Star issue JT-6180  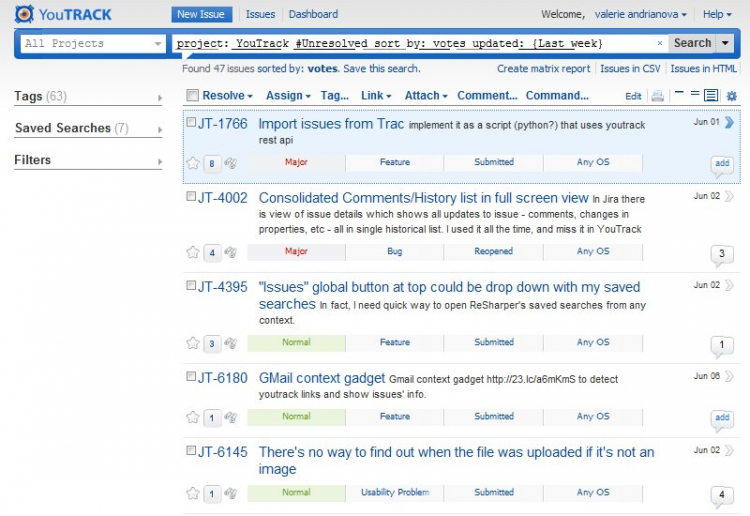coord(193,417)
